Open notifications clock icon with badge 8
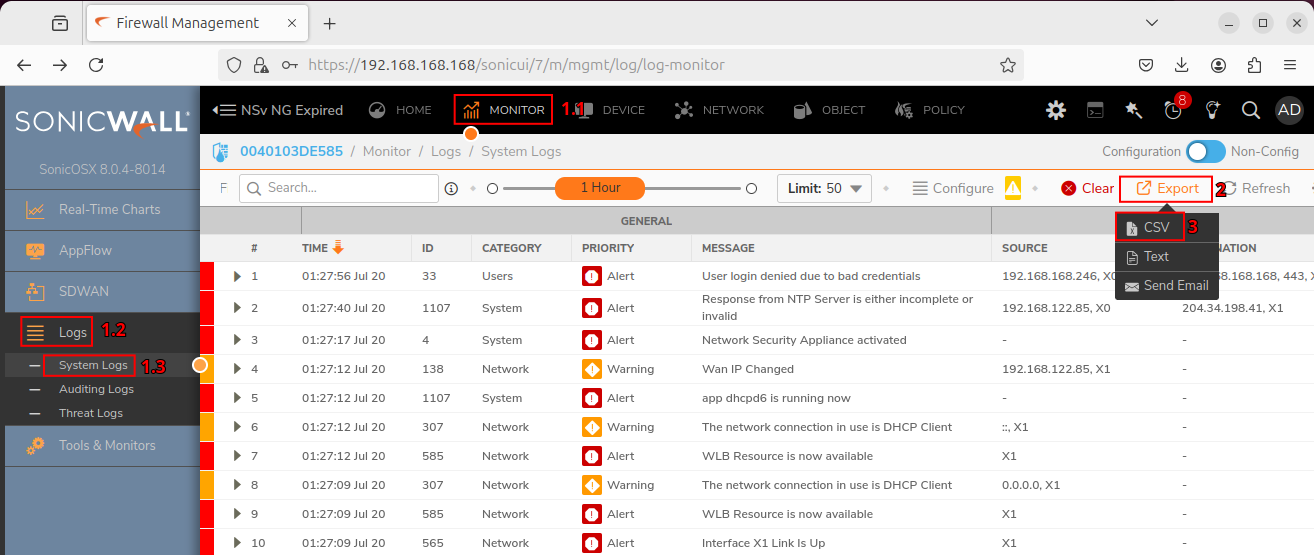 pyautogui.click(x=1173, y=110)
